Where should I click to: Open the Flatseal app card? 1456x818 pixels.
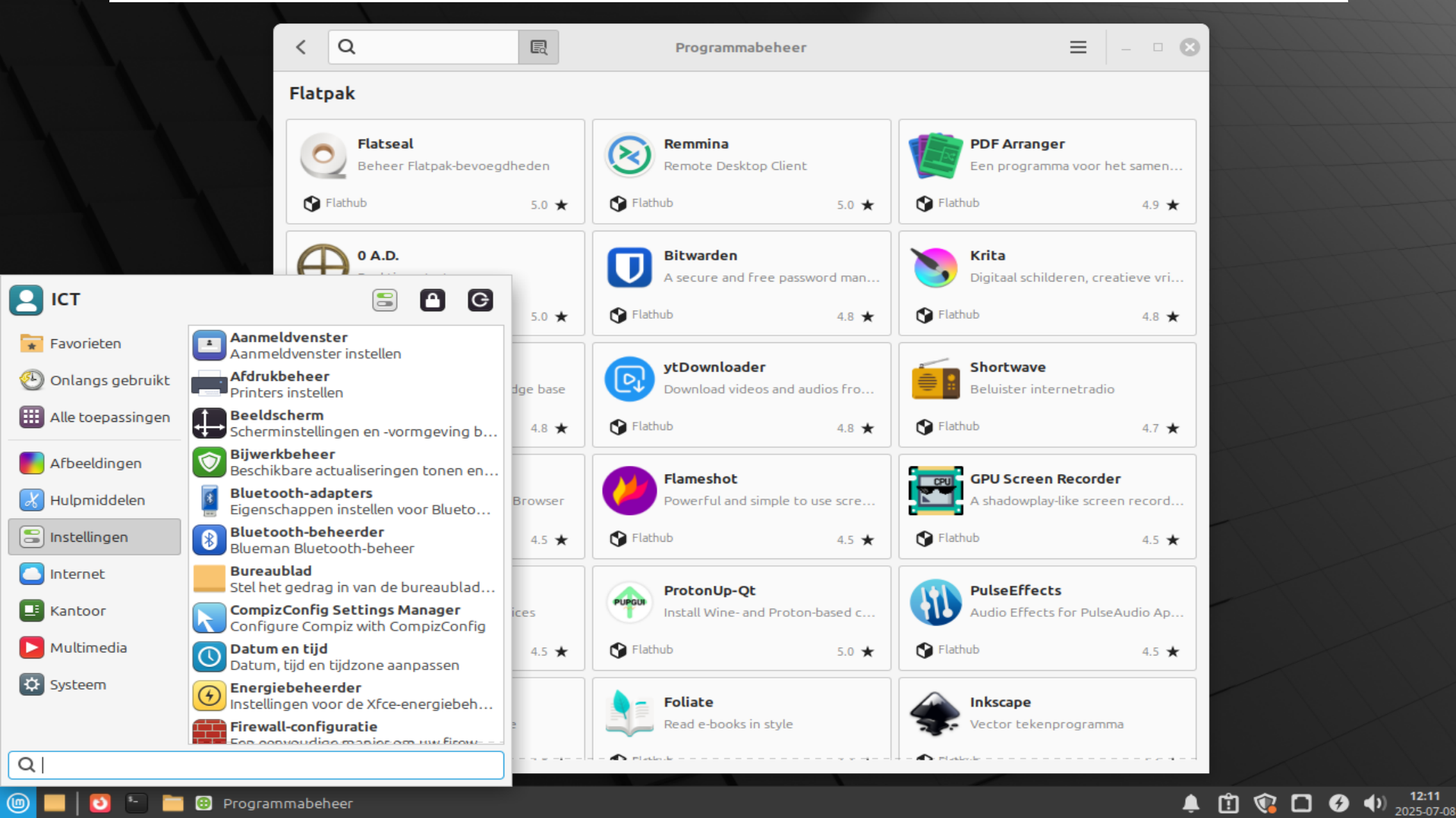point(435,171)
